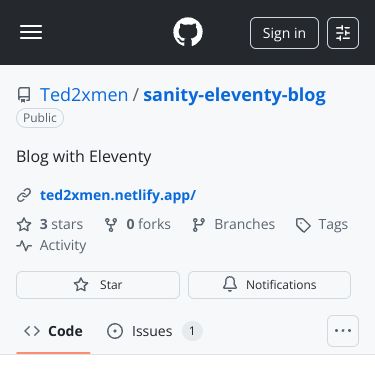Screen dimensions: 375x375
Task: Open the hamburger navigation menu
Action: pos(31,32)
